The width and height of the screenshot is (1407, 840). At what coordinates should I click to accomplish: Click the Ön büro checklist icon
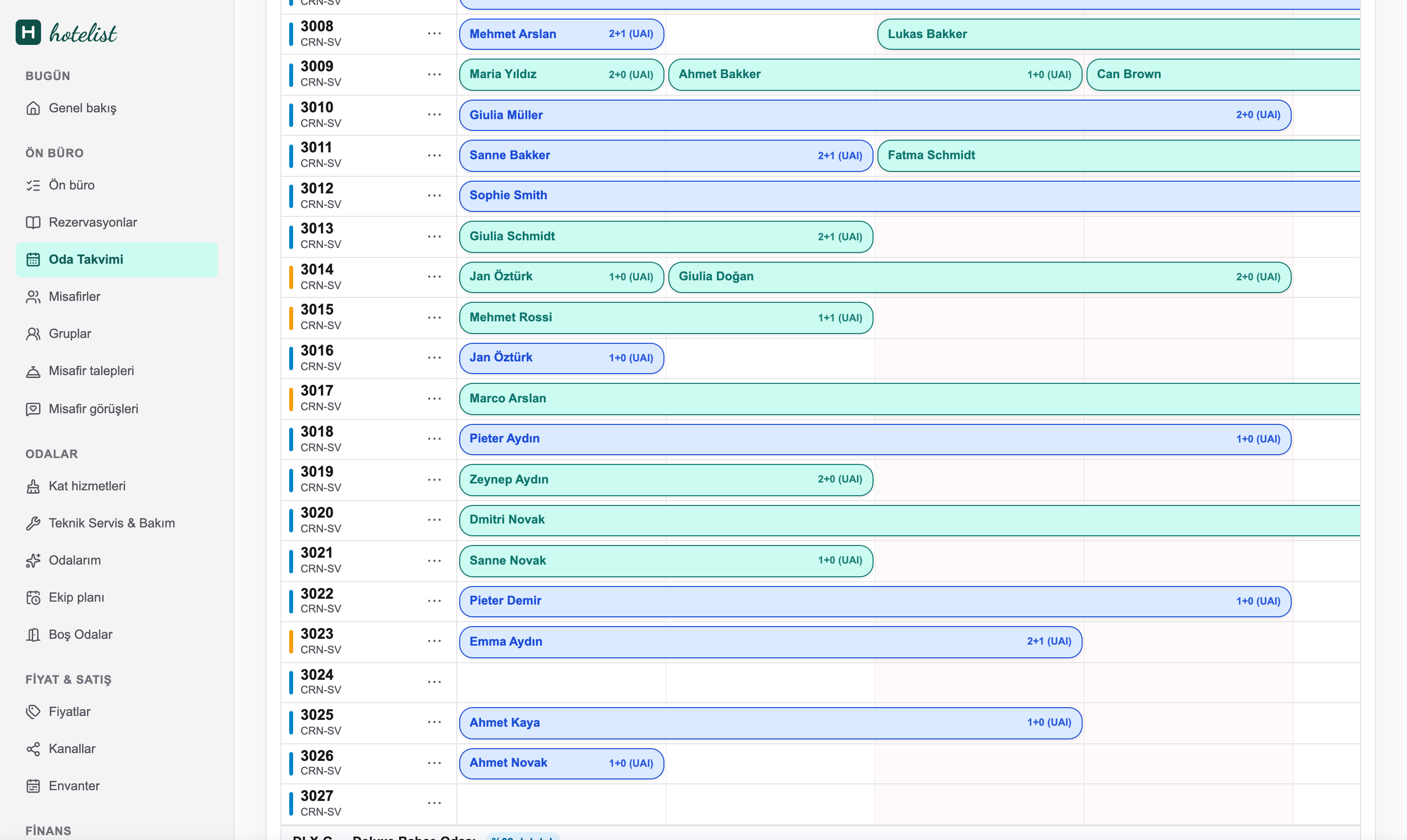(x=33, y=185)
